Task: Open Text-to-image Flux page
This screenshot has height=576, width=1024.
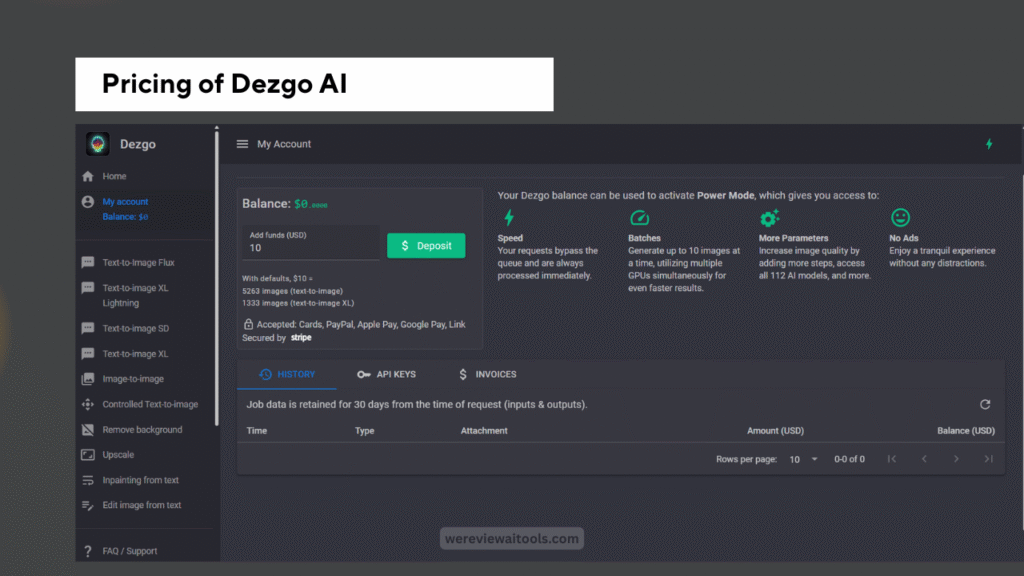Action: coord(138,263)
